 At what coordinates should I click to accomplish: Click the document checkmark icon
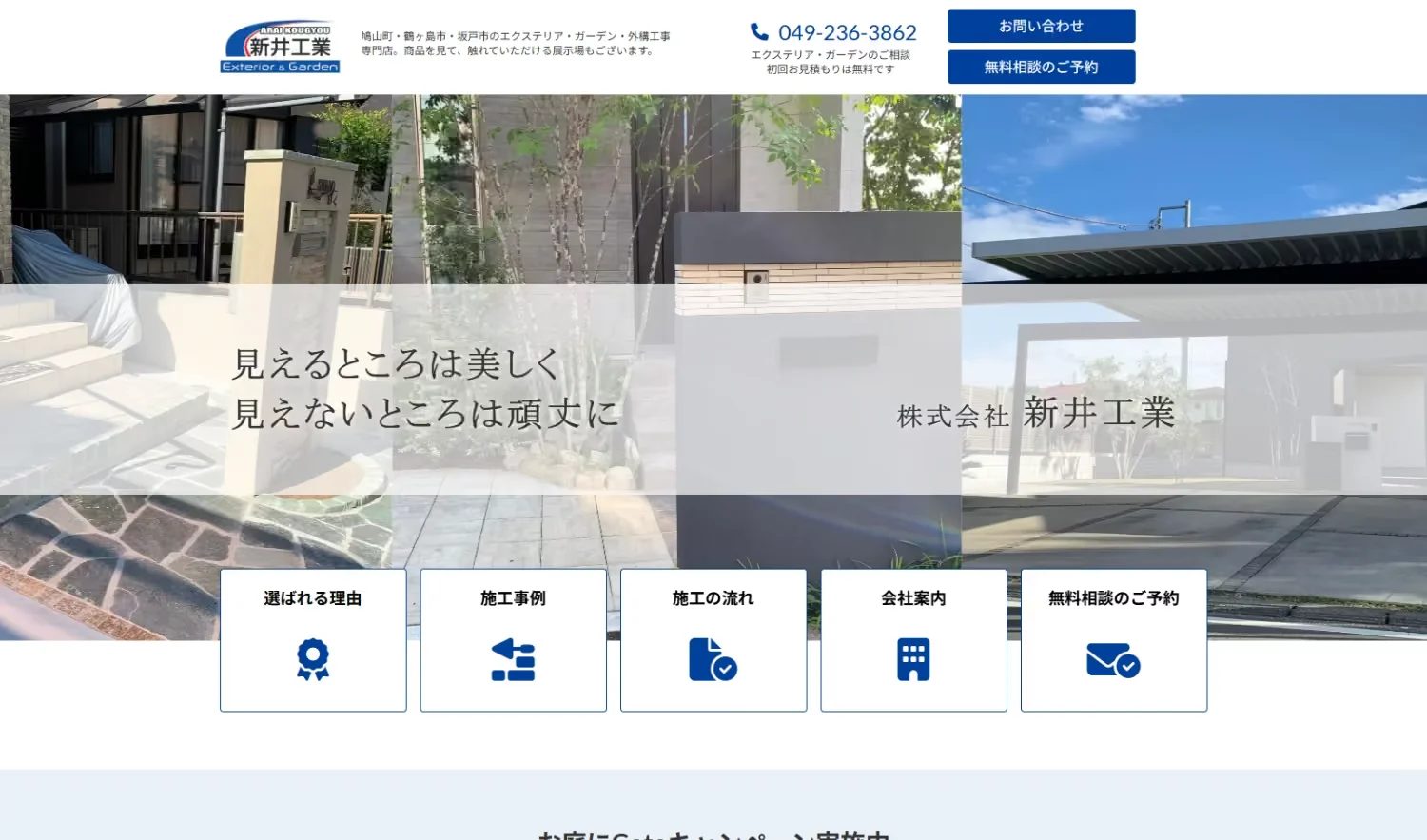[713, 659]
